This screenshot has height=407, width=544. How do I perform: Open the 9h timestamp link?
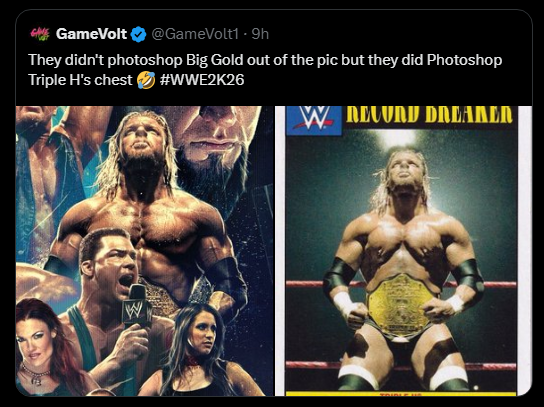click(x=260, y=34)
